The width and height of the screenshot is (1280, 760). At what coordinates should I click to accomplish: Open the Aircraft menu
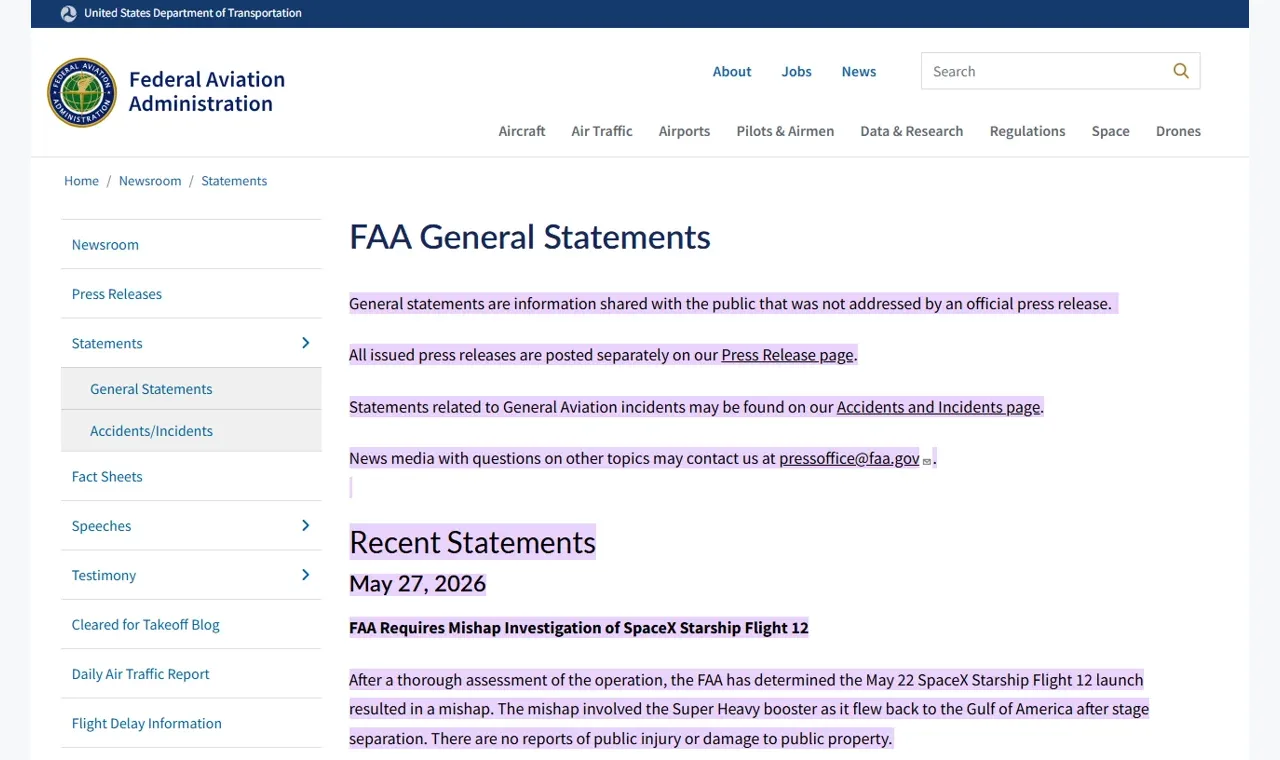[x=522, y=131]
